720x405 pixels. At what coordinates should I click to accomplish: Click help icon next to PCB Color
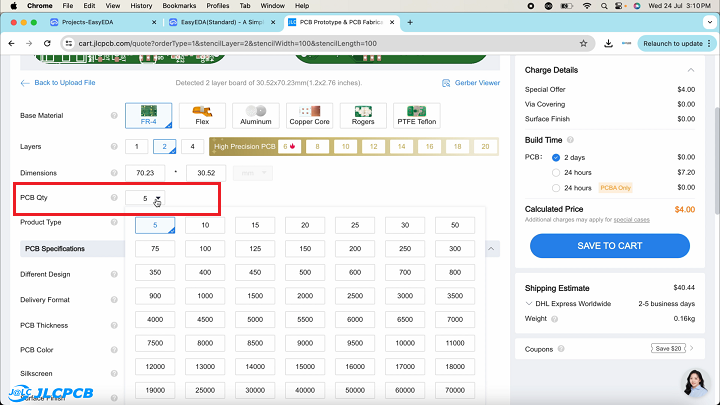pyautogui.click(x=114, y=349)
